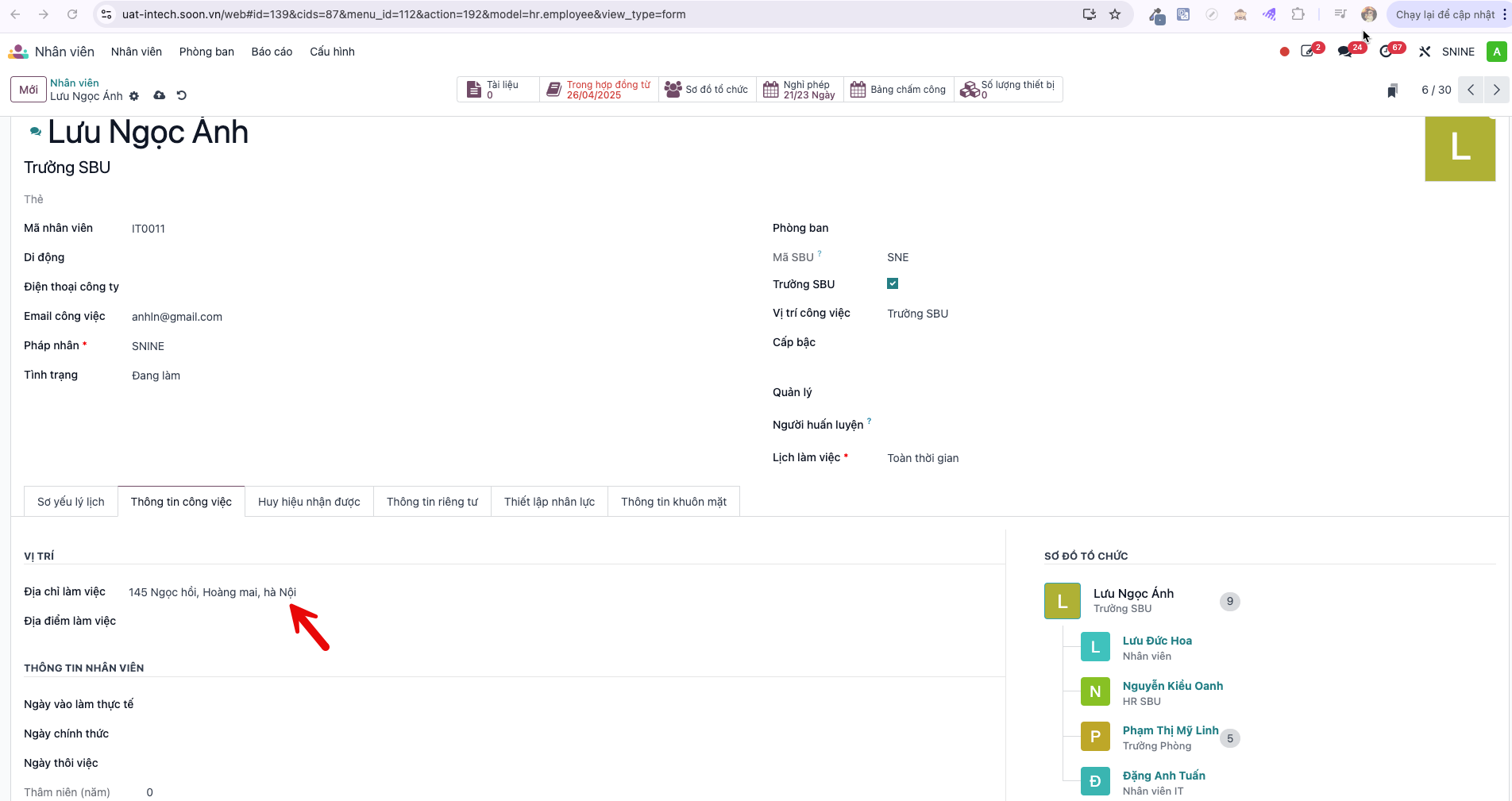Open the Cấu hình menu
The image size is (1512, 801).
pyautogui.click(x=332, y=52)
